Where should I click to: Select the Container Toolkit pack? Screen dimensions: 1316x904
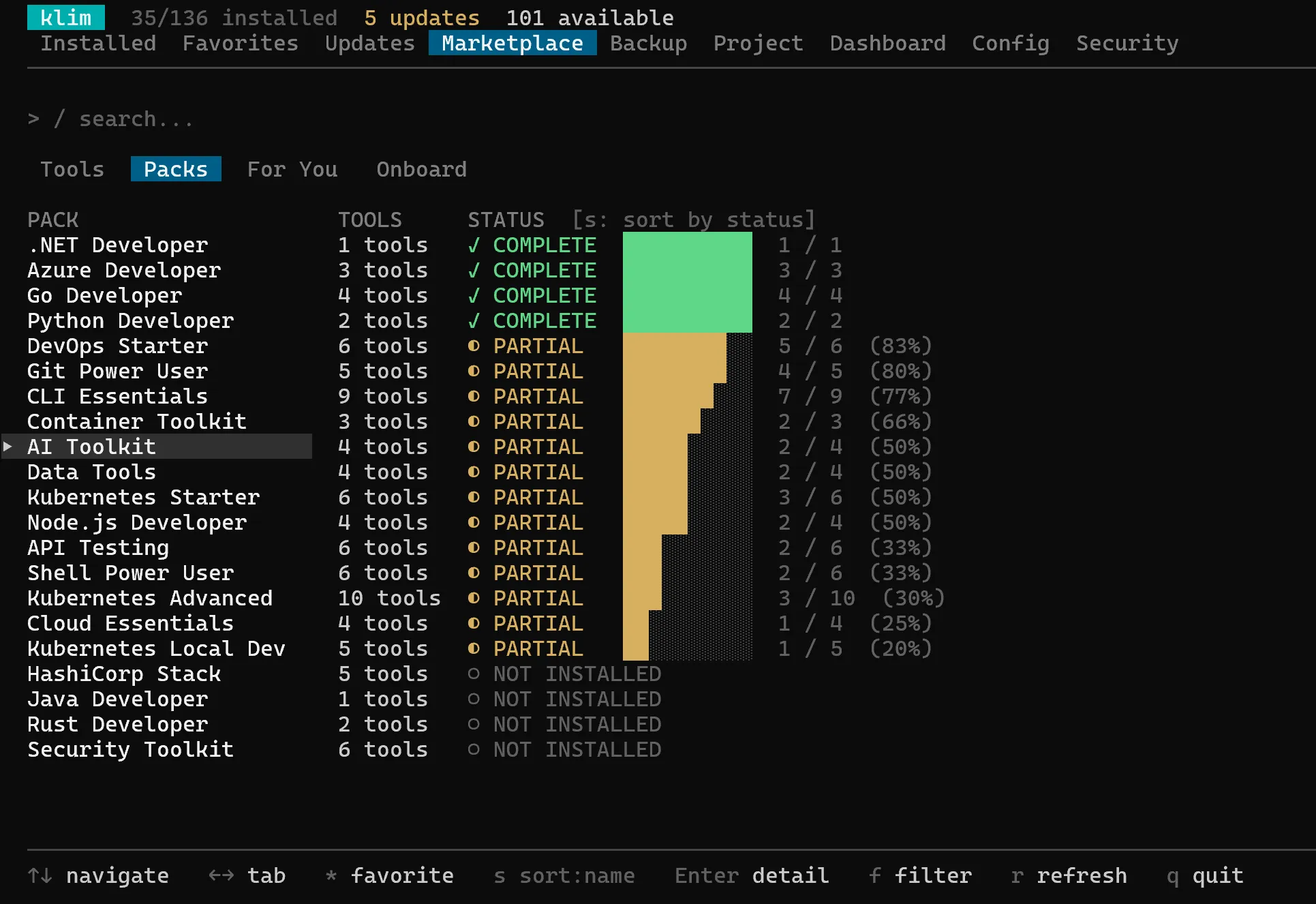coord(137,421)
